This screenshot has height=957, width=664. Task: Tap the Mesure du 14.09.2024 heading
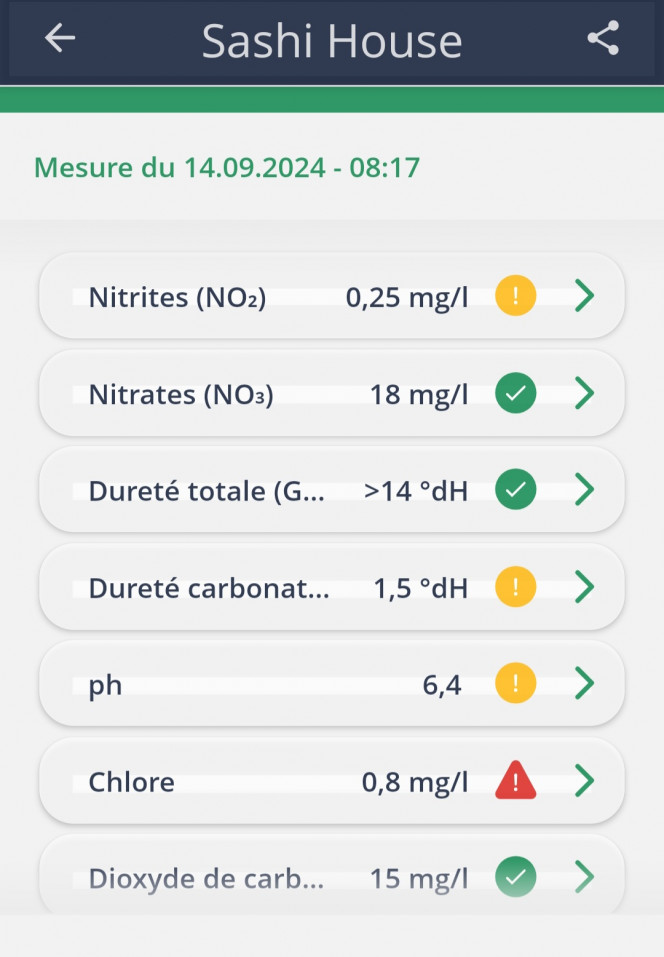[x=227, y=167]
